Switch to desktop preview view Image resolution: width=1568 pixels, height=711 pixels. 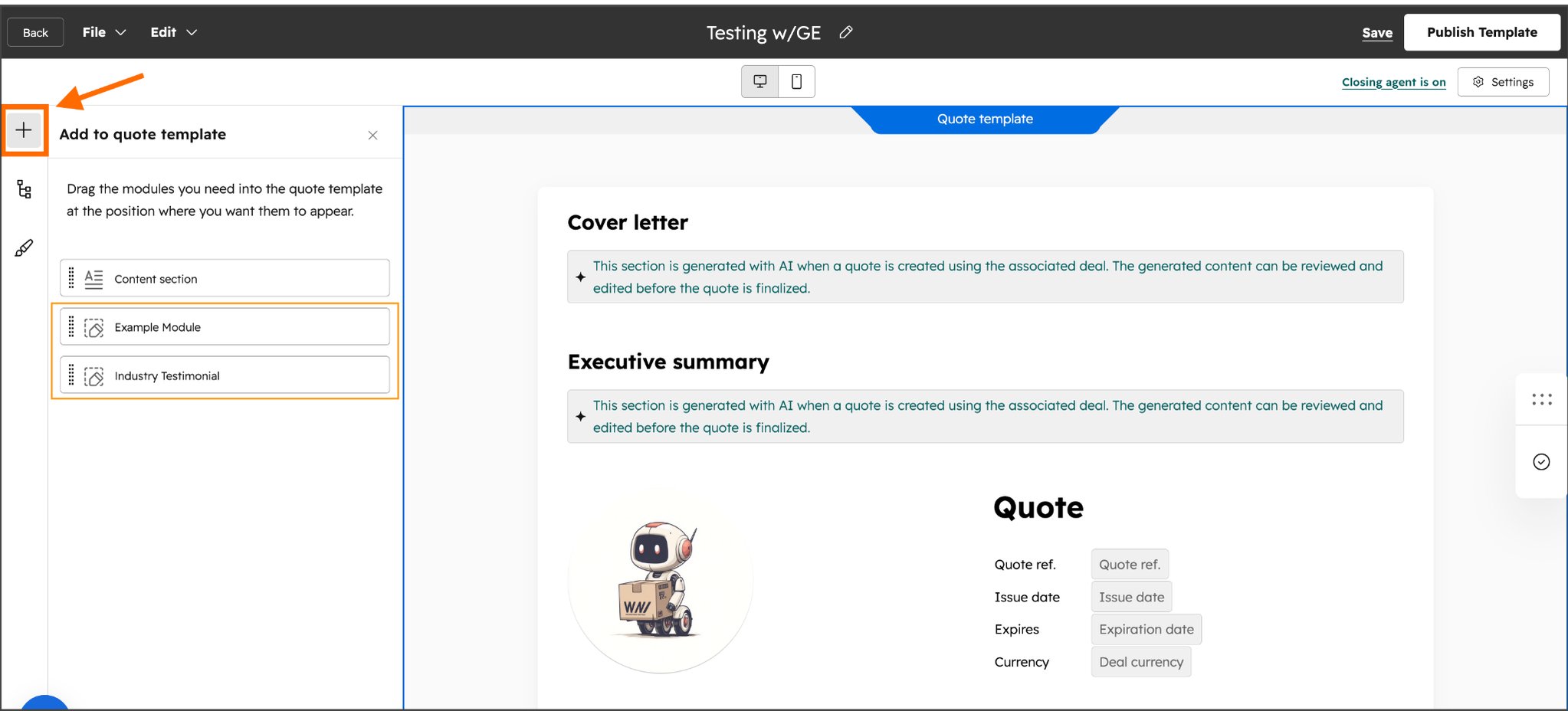pyautogui.click(x=760, y=81)
